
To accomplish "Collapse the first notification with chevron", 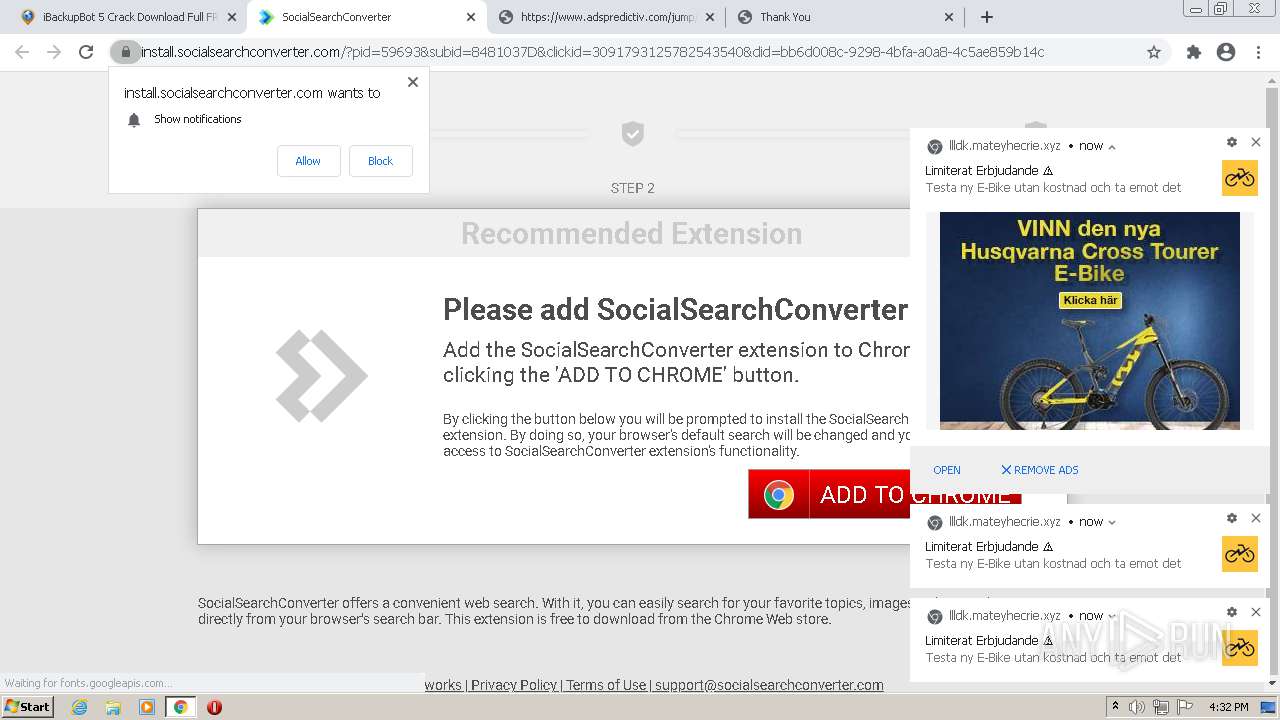I will tap(1112, 146).
